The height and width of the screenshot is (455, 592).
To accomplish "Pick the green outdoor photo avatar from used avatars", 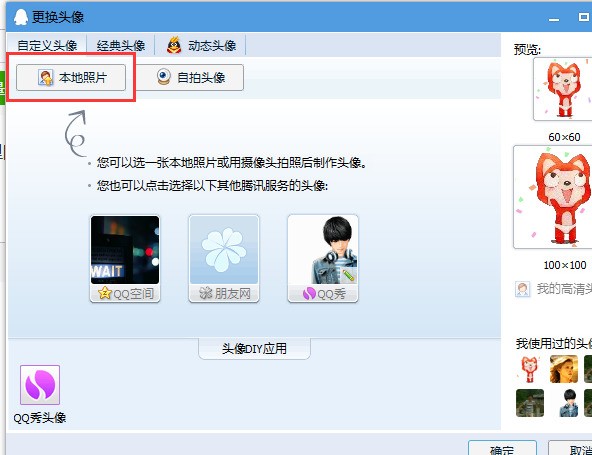I will tap(530, 403).
